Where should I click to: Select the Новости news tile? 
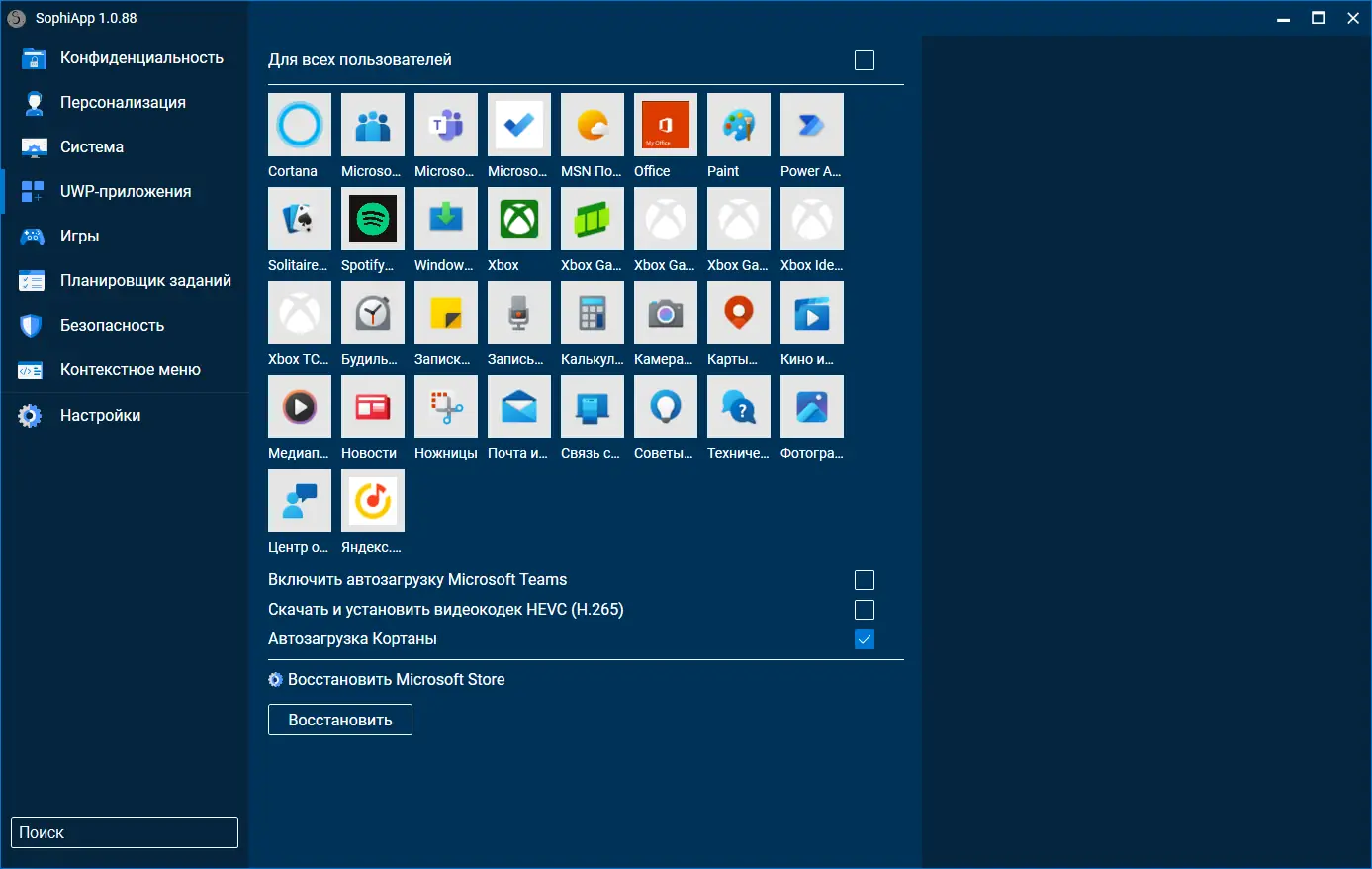pyautogui.click(x=373, y=407)
